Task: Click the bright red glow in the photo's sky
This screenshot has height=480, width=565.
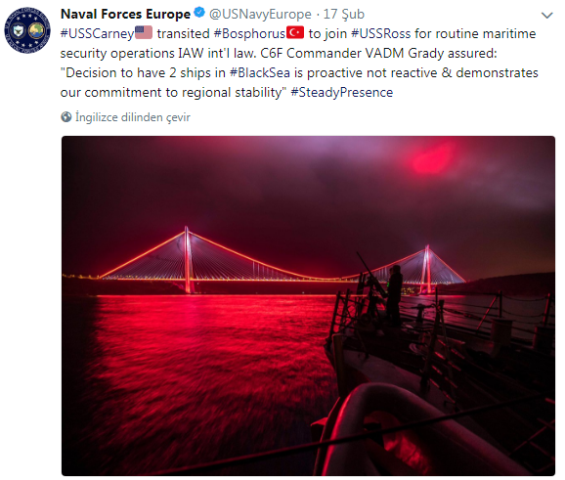Action: pos(432,159)
